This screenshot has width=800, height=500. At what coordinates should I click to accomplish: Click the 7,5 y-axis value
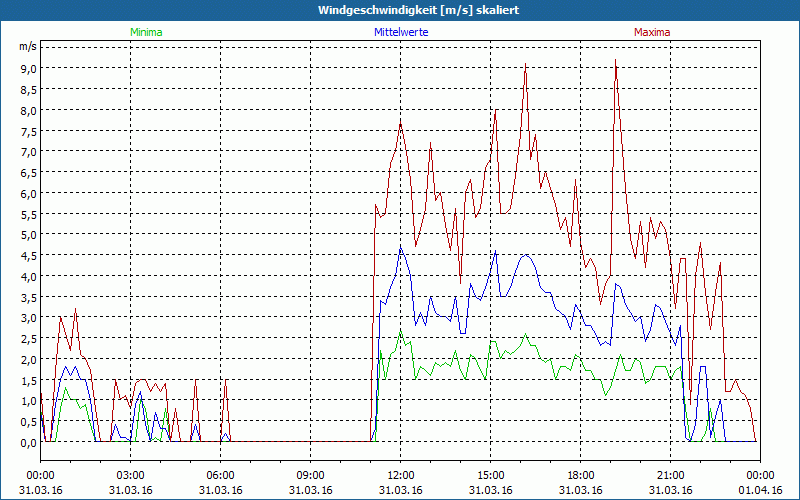pyautogui.click(x=29, y=131)
